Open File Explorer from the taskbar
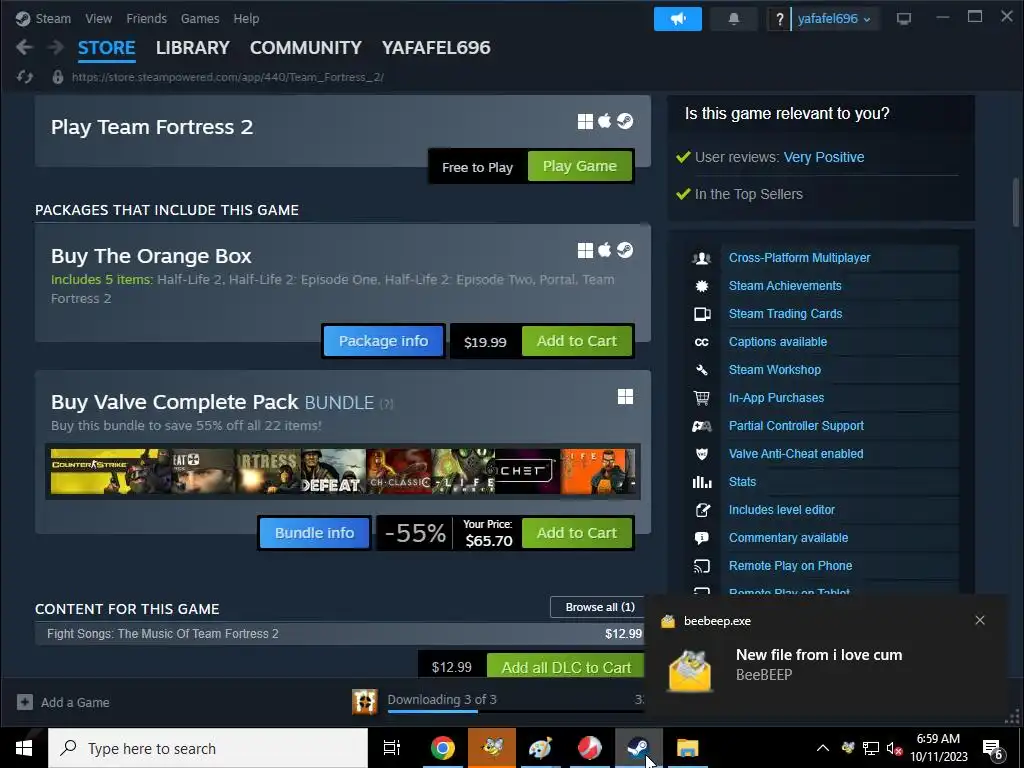Image resolution: width=1024 pixels, height=768 pixels. point(687,748)
